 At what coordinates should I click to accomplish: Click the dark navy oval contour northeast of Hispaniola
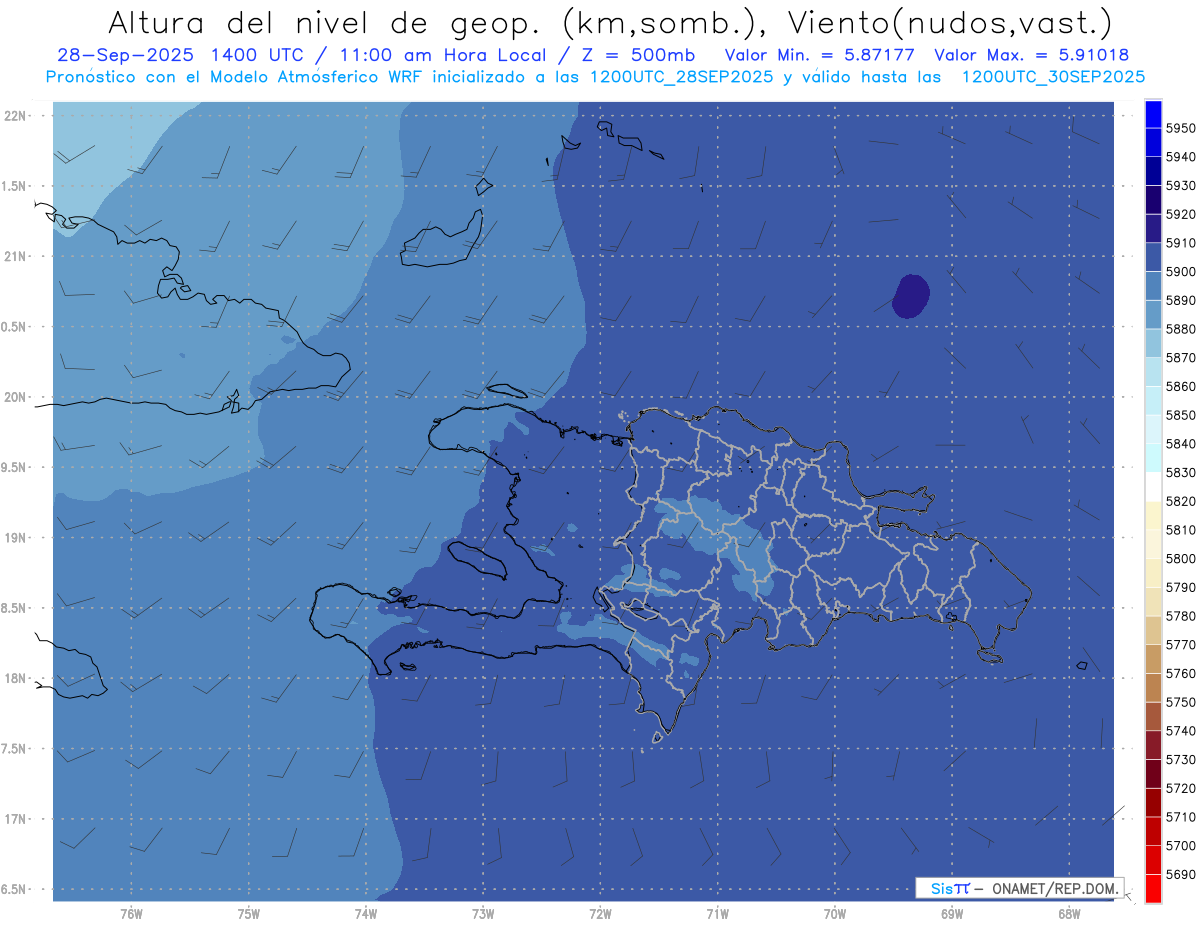(911, 297)
